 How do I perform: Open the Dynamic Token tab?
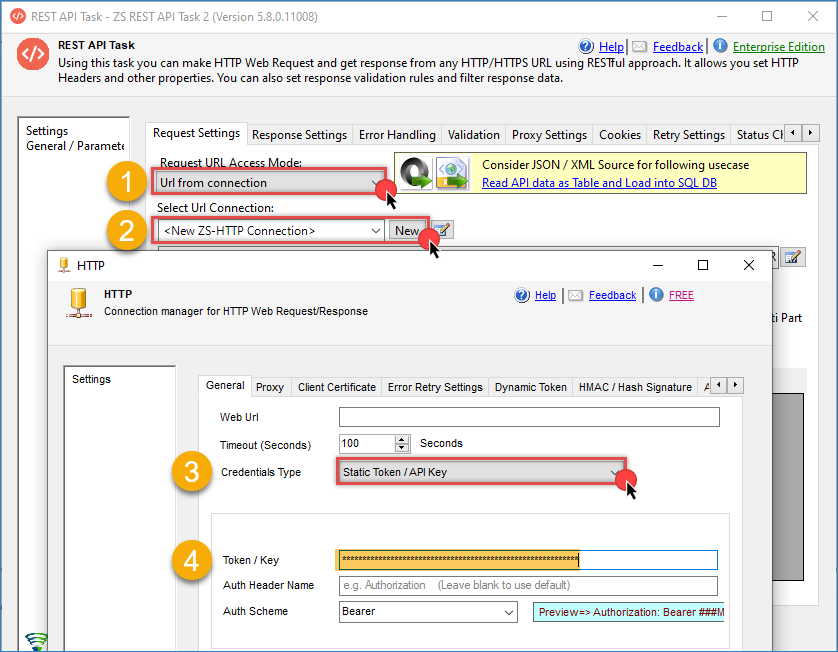[530, 387]
